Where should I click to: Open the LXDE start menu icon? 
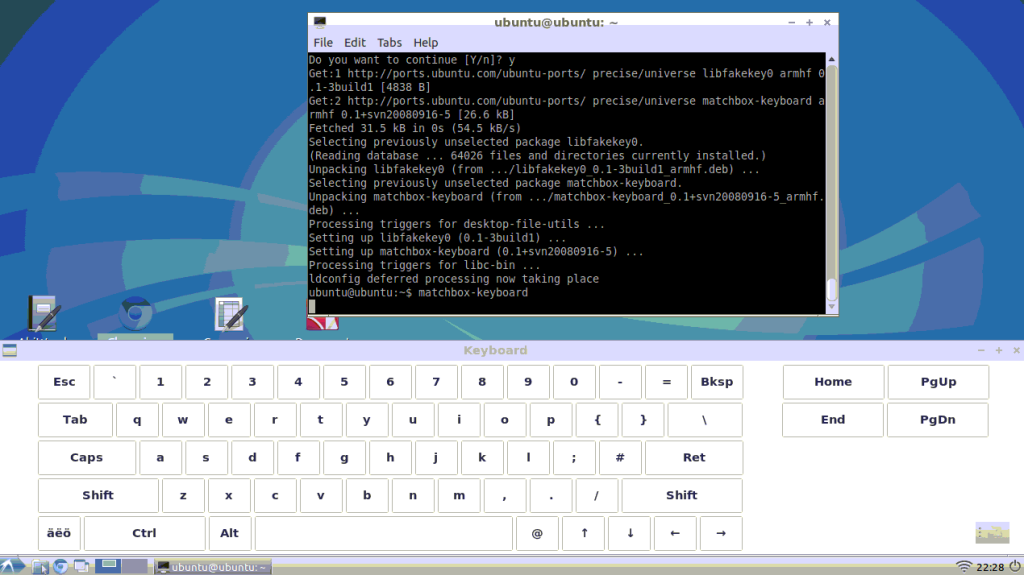12,566
